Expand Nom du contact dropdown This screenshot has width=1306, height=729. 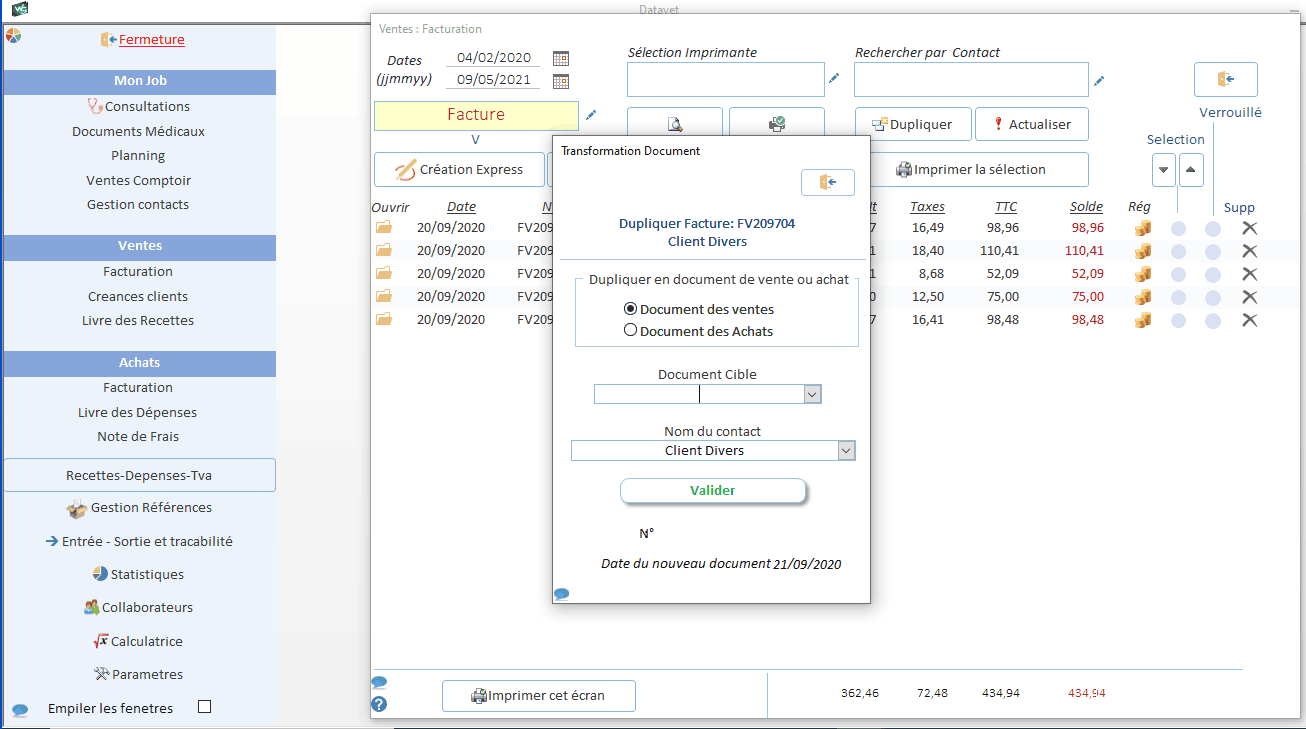click(847, 451)
